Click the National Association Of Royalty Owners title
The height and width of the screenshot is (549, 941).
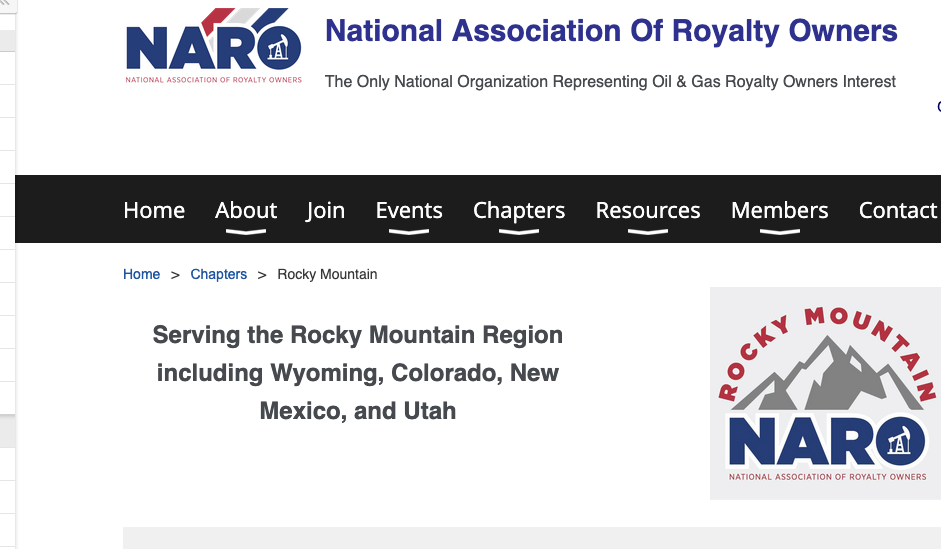coord(611,31)
